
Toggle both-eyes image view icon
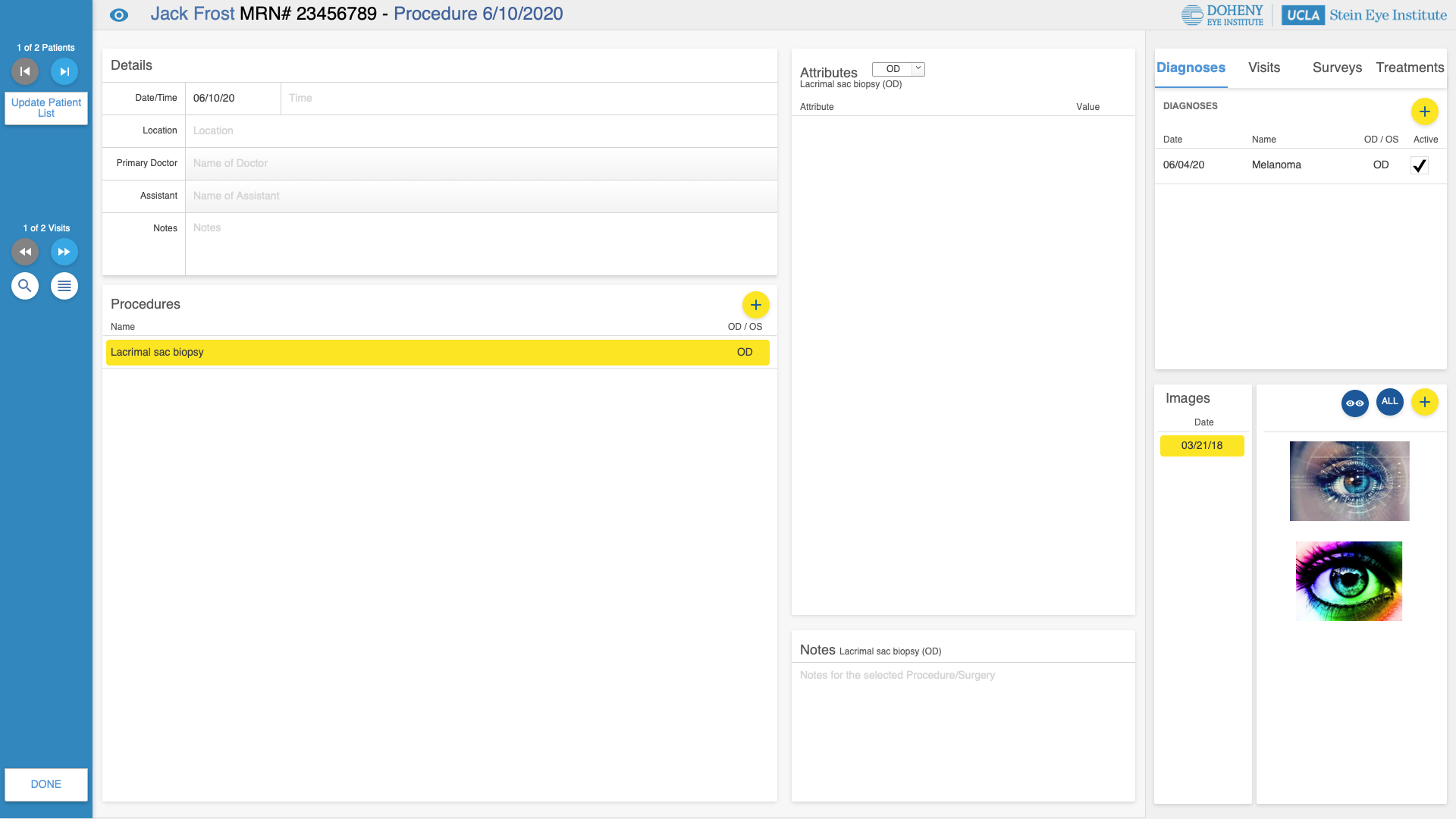click(x=1354, y=403)
